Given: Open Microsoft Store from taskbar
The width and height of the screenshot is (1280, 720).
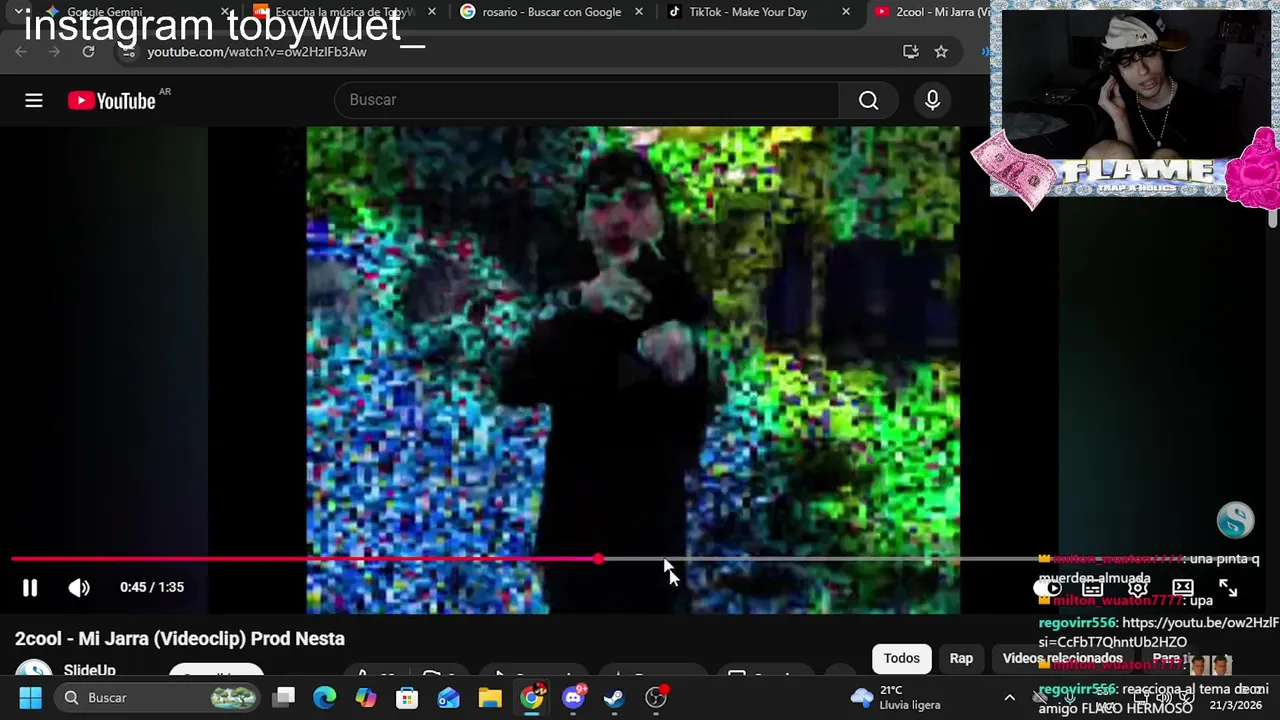Looking at the screenshot, I should [407, 698].
